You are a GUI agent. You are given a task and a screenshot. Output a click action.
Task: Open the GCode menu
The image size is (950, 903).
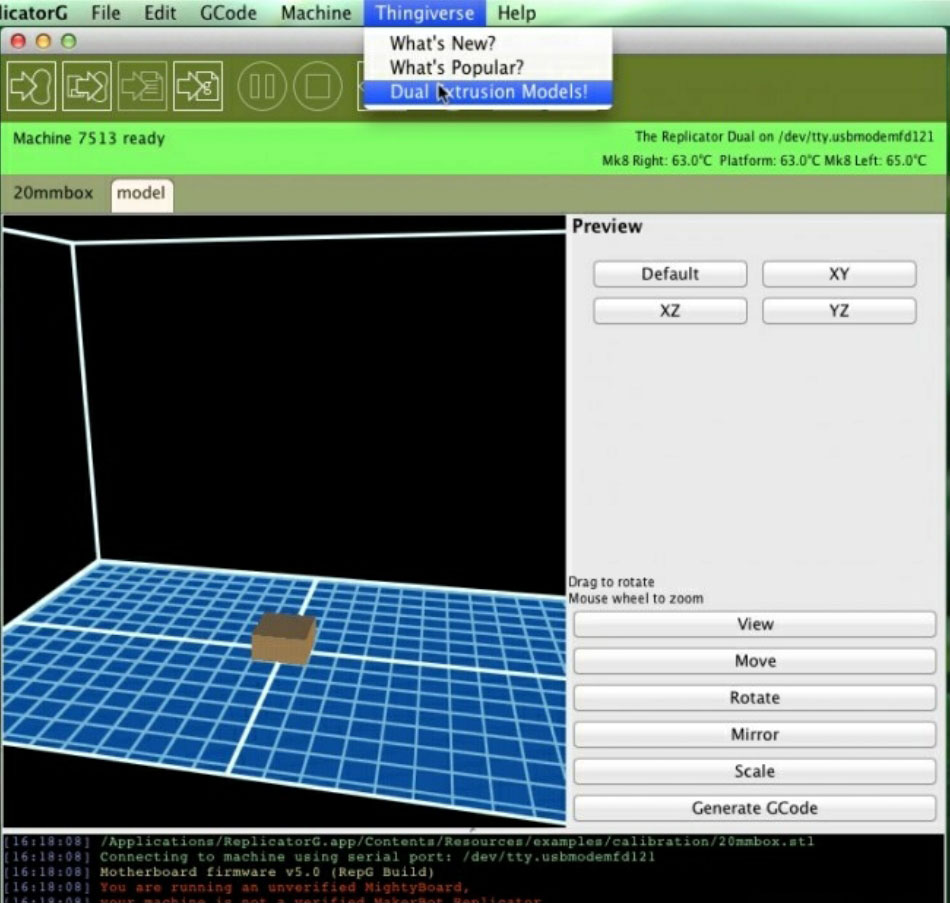click(228, 13)
